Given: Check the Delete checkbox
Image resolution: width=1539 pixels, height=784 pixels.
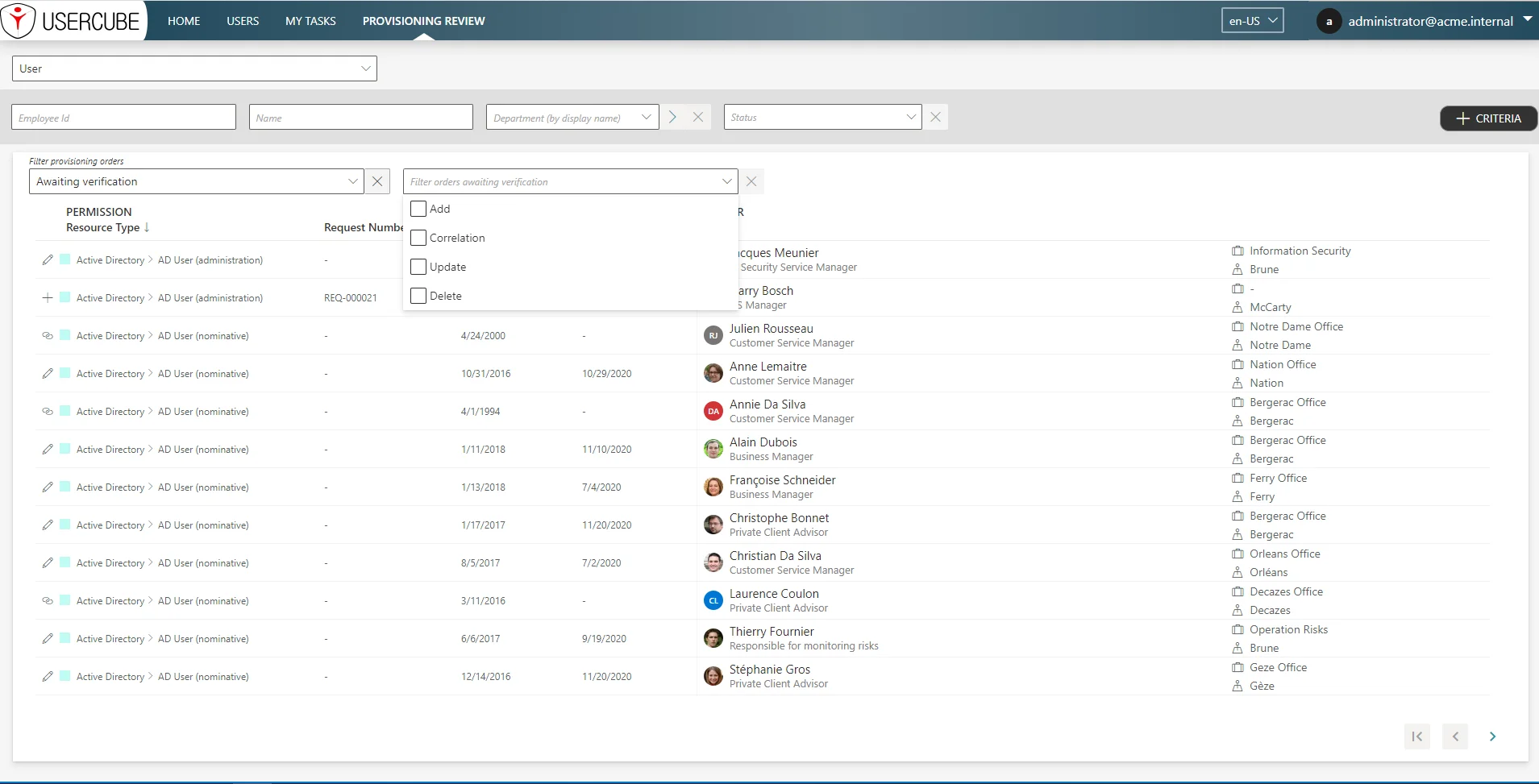Looking at the screenshot, I should [418, 296].
